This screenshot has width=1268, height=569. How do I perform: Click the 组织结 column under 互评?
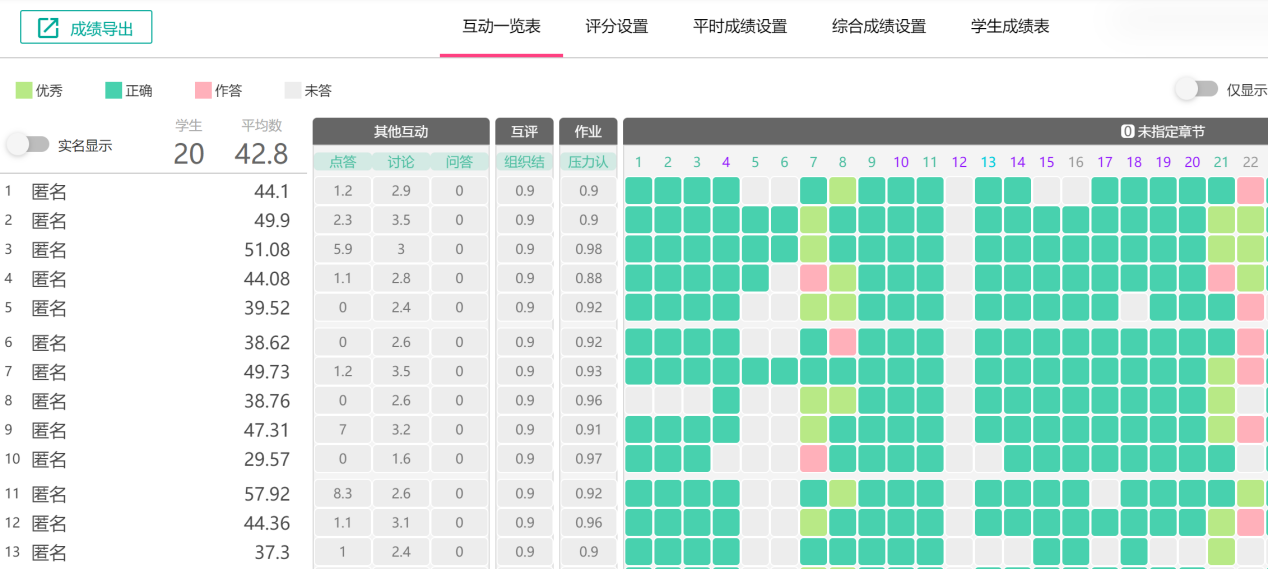tap(524, 162)
